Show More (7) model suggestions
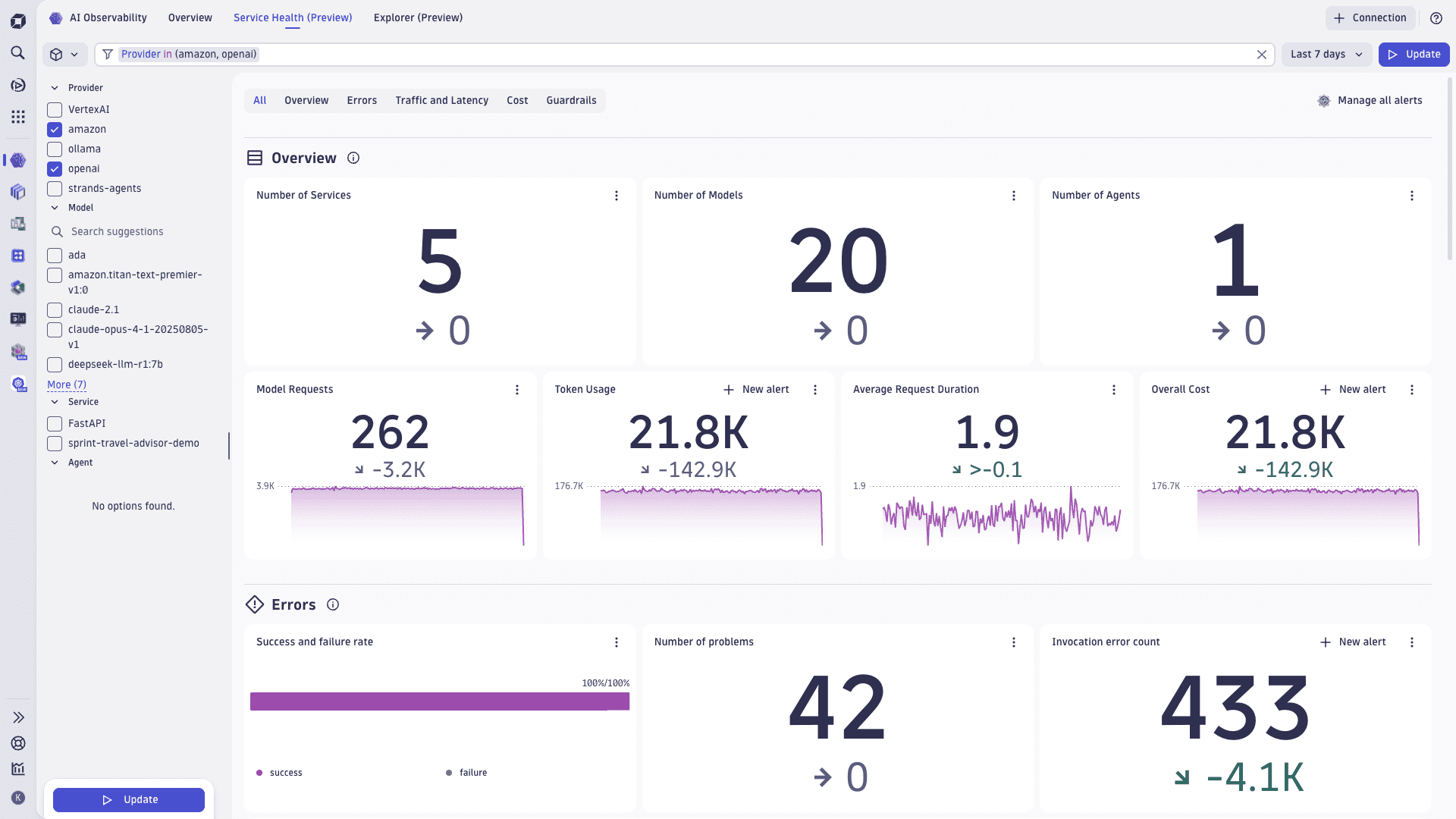 tap(66, 384)
